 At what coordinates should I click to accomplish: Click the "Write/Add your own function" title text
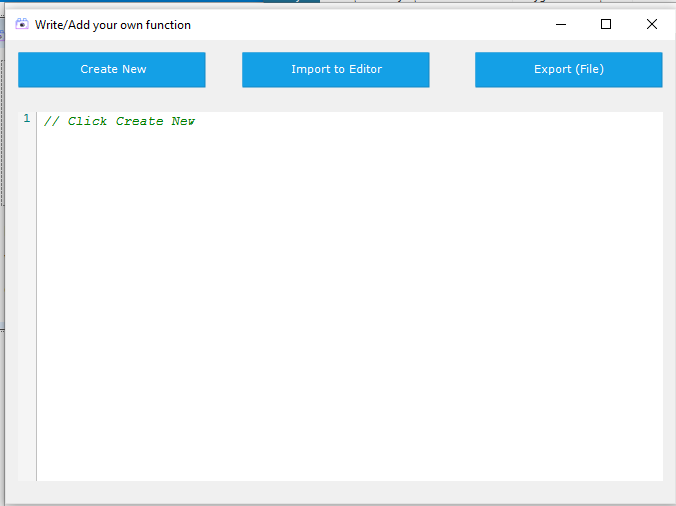113,24
